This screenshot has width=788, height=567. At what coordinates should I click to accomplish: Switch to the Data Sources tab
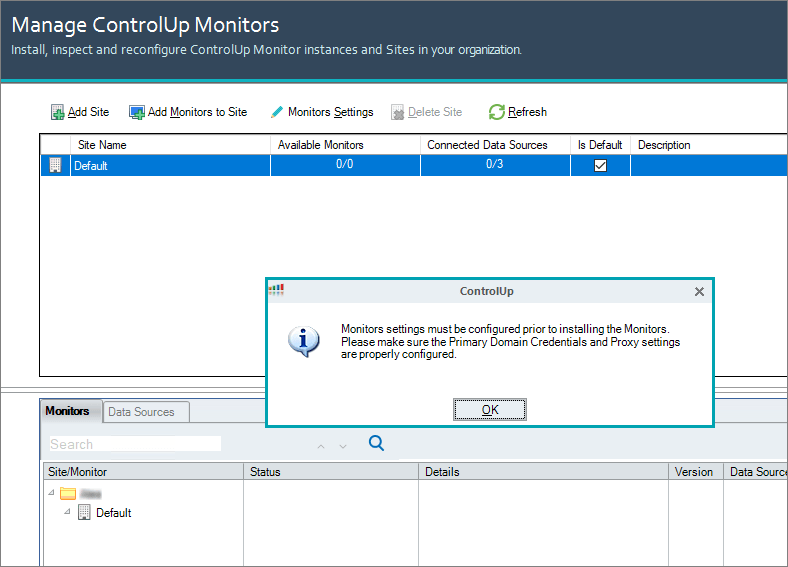[x=141, y=412]
